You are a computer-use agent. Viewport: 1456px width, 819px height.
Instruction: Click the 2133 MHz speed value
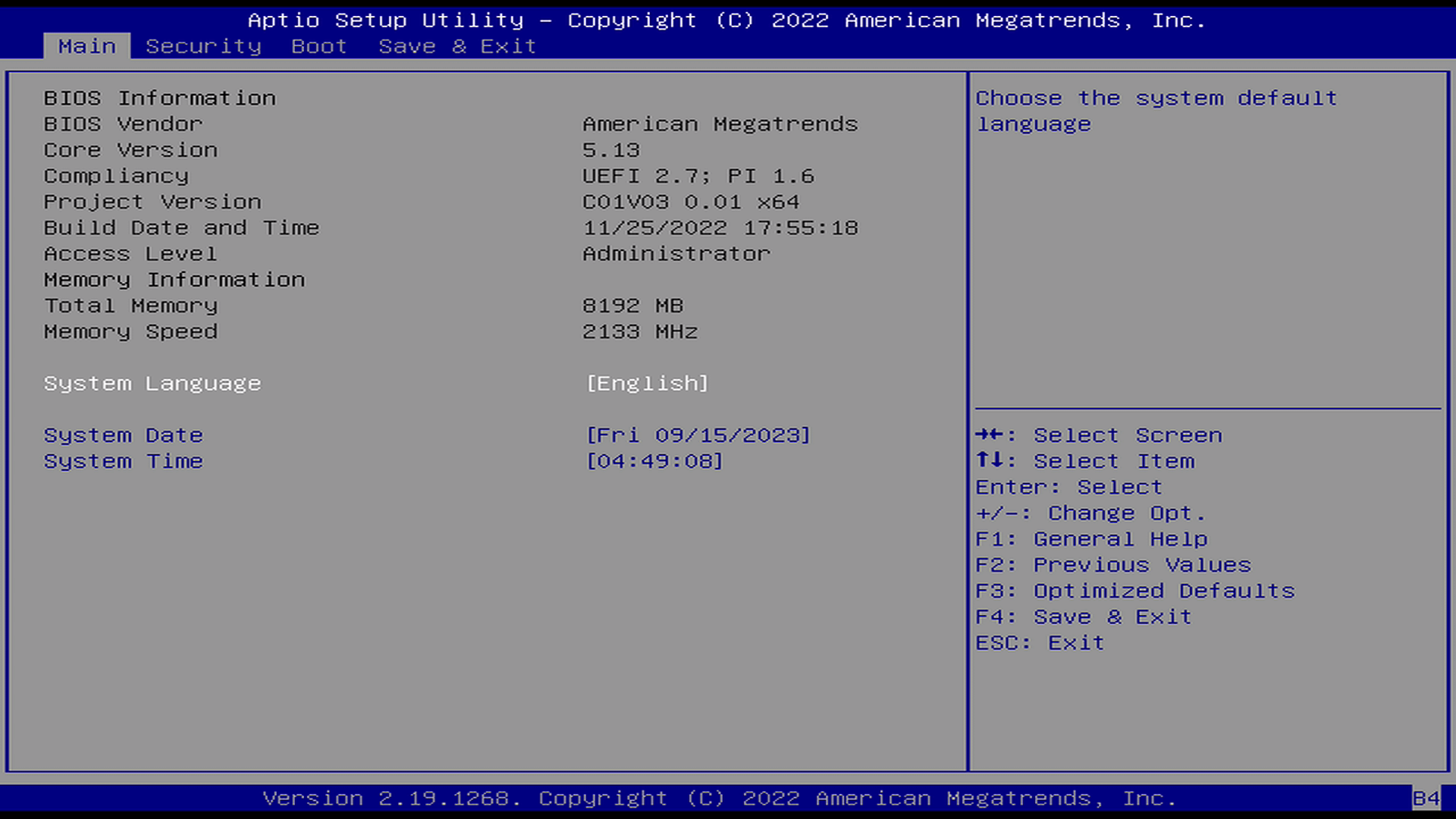point(640,331)
